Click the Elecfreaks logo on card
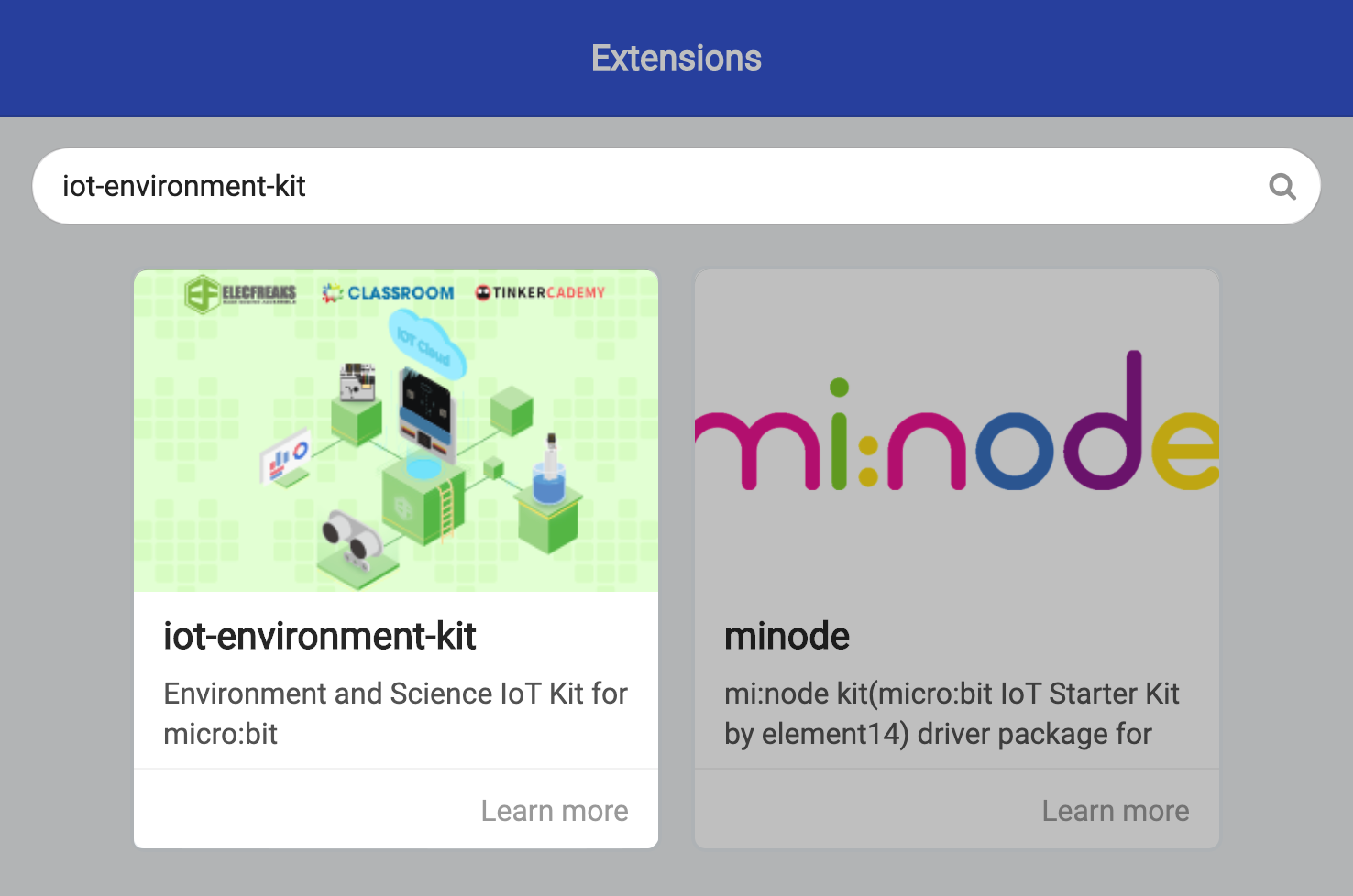 point(240,294)
